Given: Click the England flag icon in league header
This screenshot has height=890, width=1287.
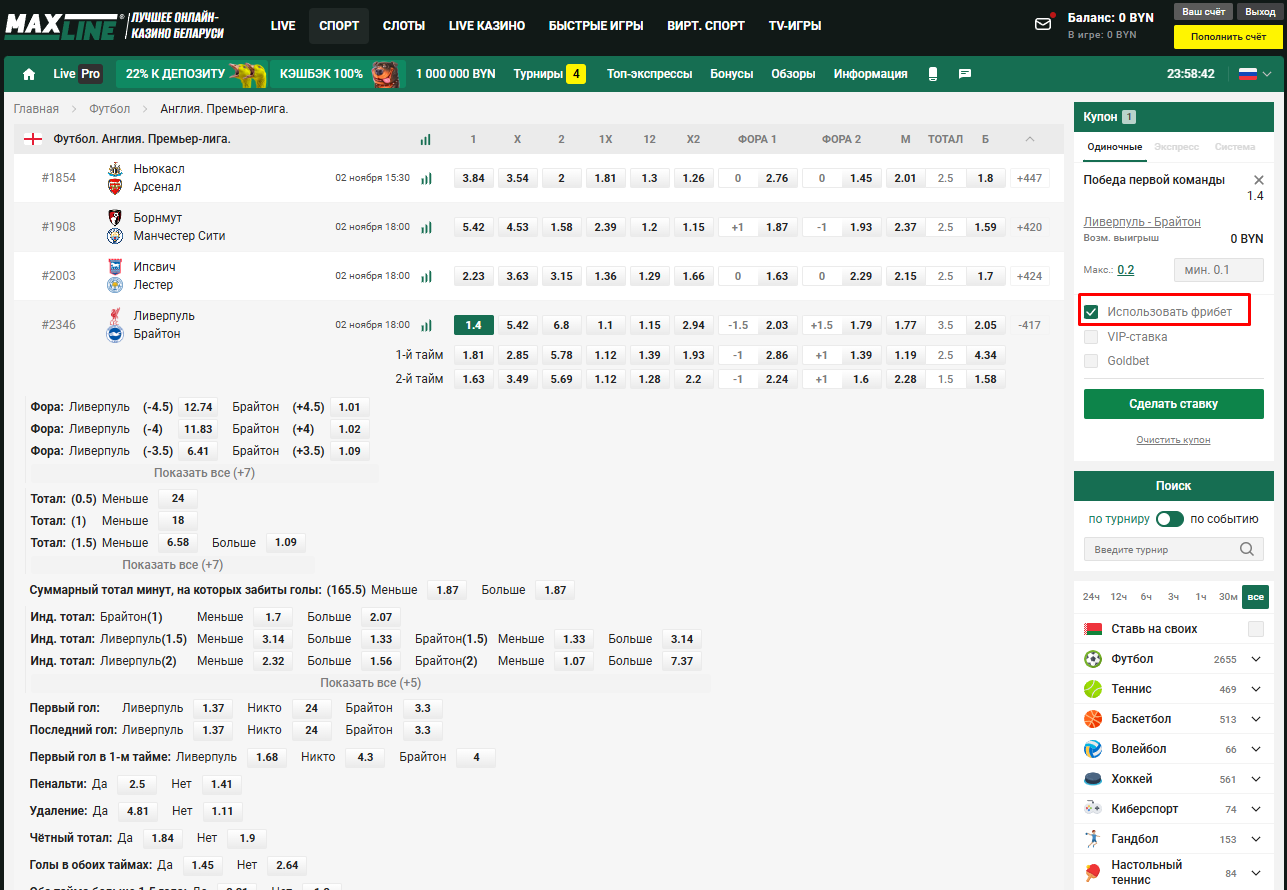Looking at the screenshot, I should pyautogui.click(x=33, y=139).
